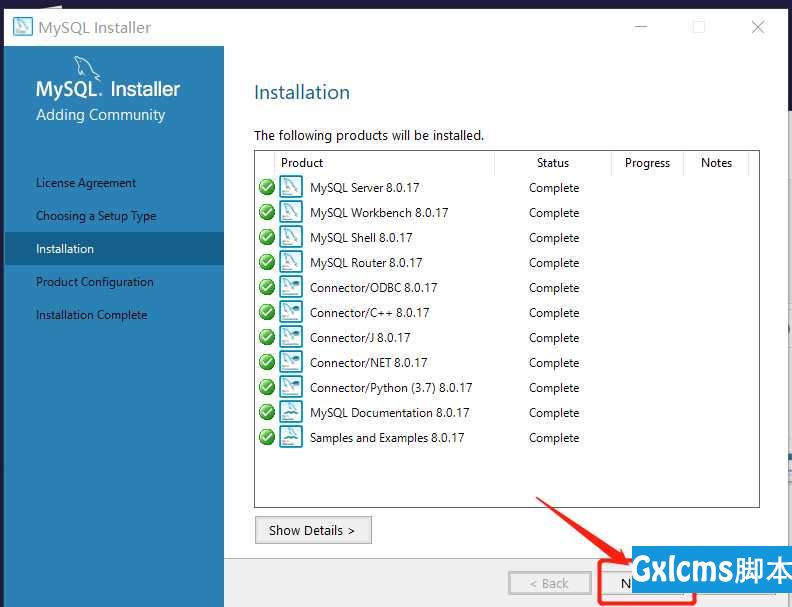Click green check next to MySQL Workbench

pos(267,212)
